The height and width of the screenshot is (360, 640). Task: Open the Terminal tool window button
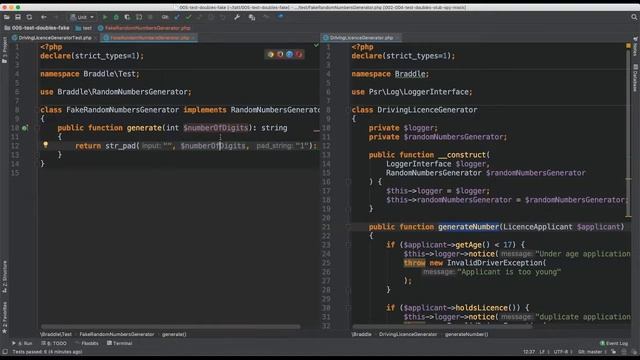coord(120,343)
